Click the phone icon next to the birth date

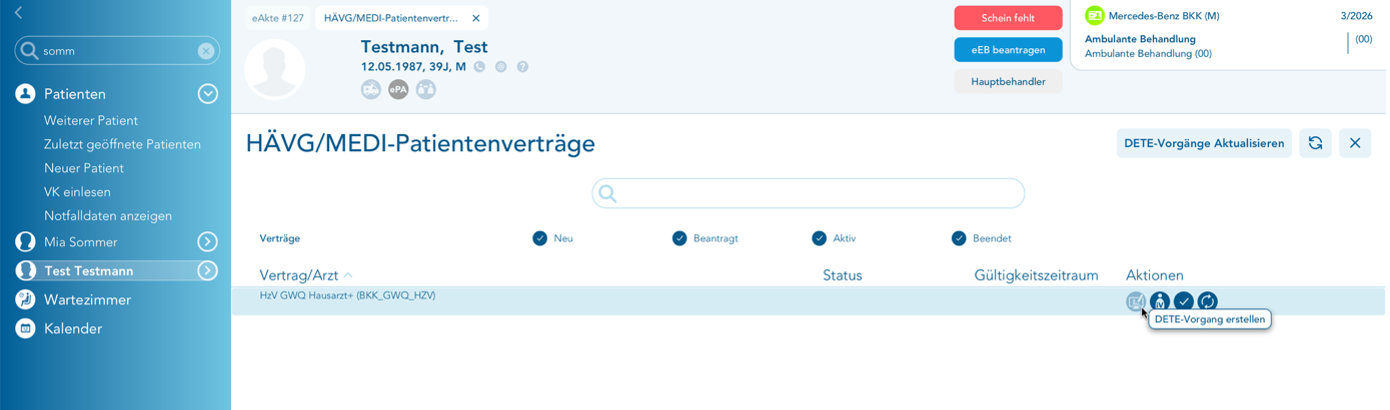(479, 67)
